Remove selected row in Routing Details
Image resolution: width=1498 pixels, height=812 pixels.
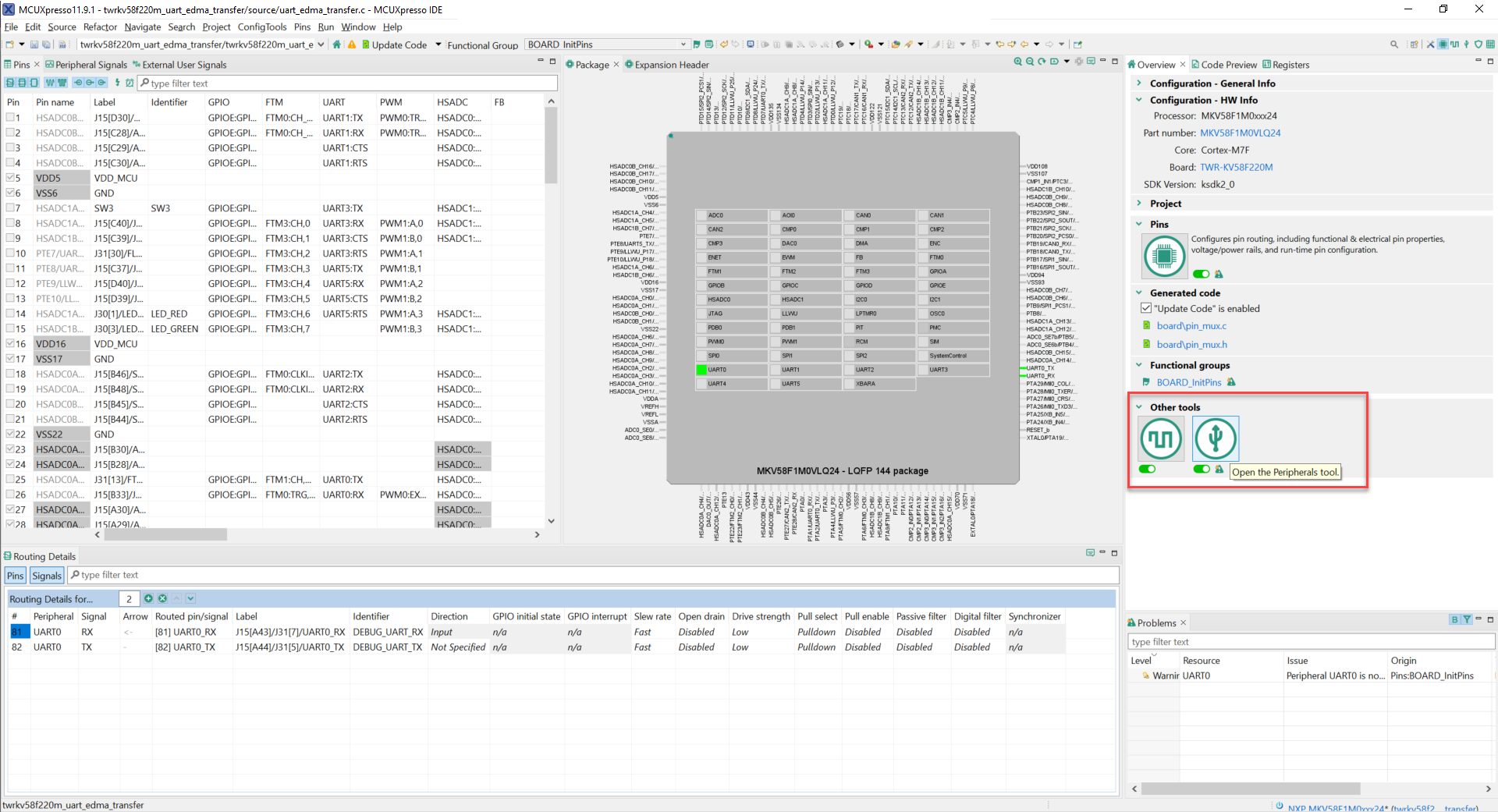[162, 598]
